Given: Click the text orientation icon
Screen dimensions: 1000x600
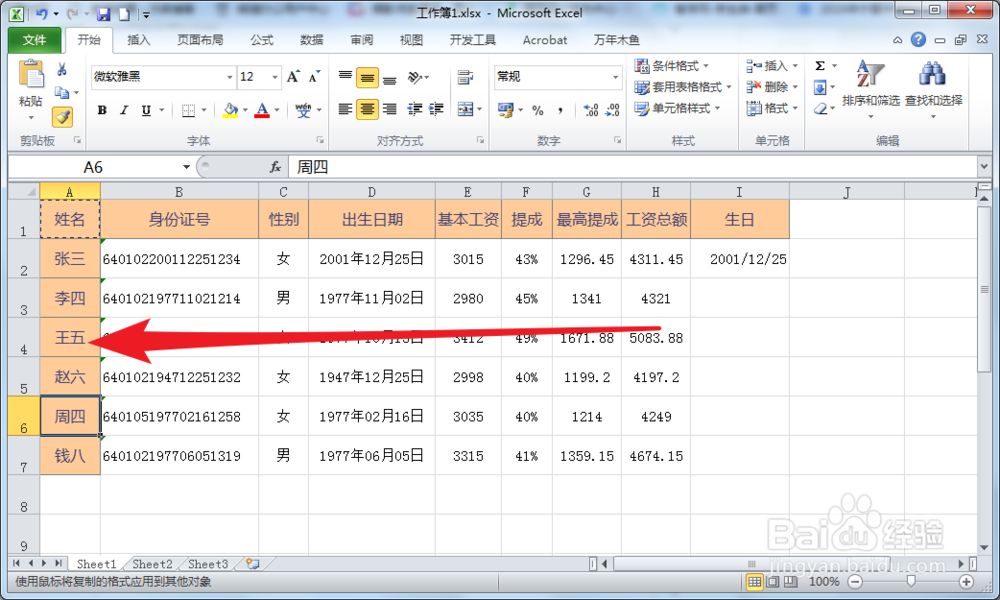Looking at the screenshot, I should pos(415,77).
